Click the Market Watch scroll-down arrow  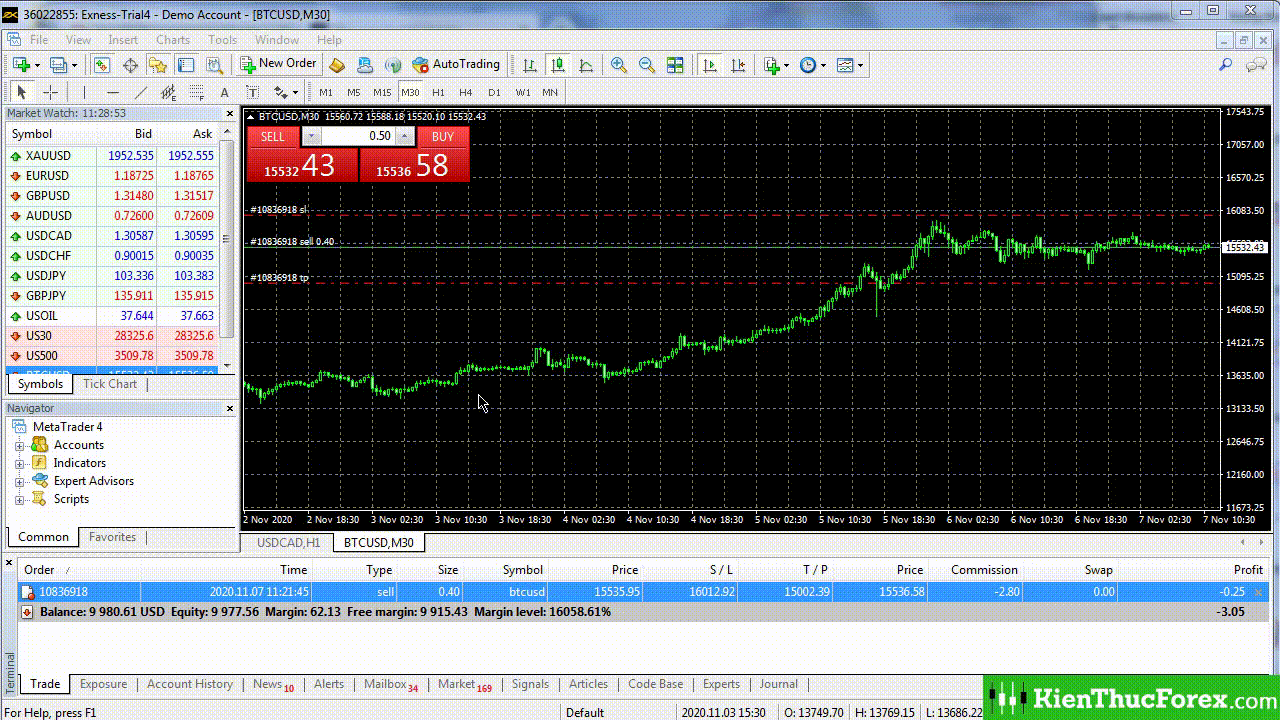[229, 365]
